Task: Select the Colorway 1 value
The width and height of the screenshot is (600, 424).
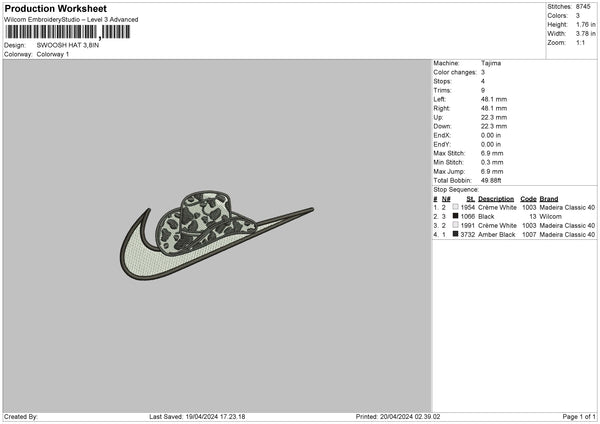Action: (53, 54)
